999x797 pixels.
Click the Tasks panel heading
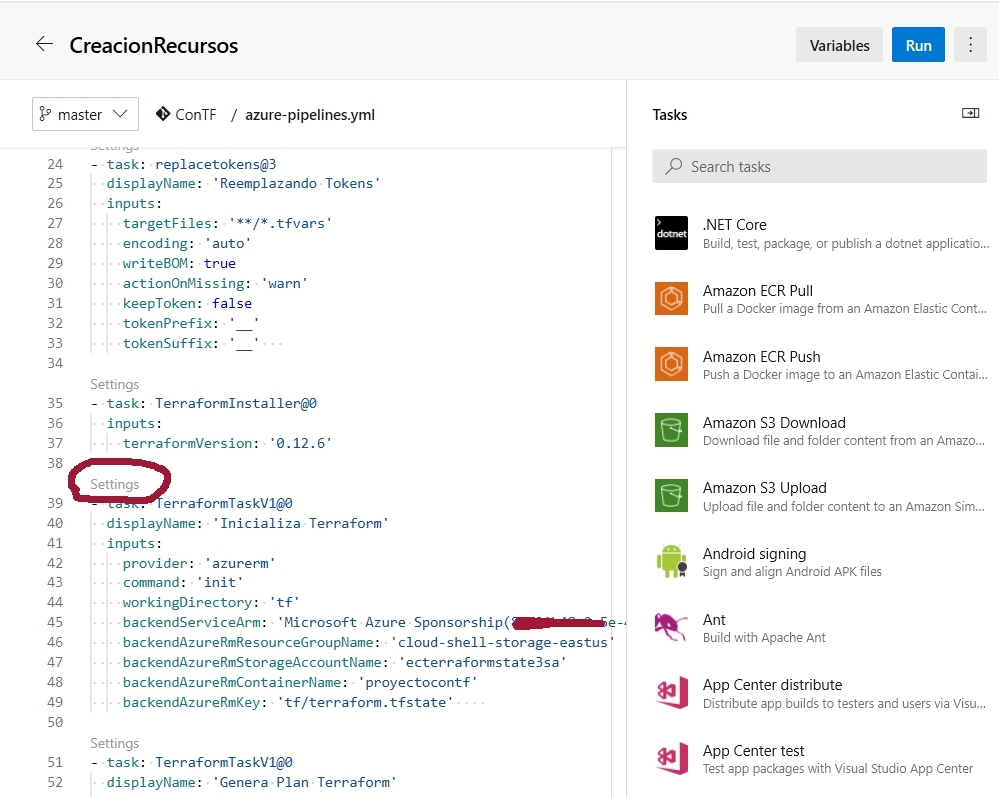click(x=670, y=115)
